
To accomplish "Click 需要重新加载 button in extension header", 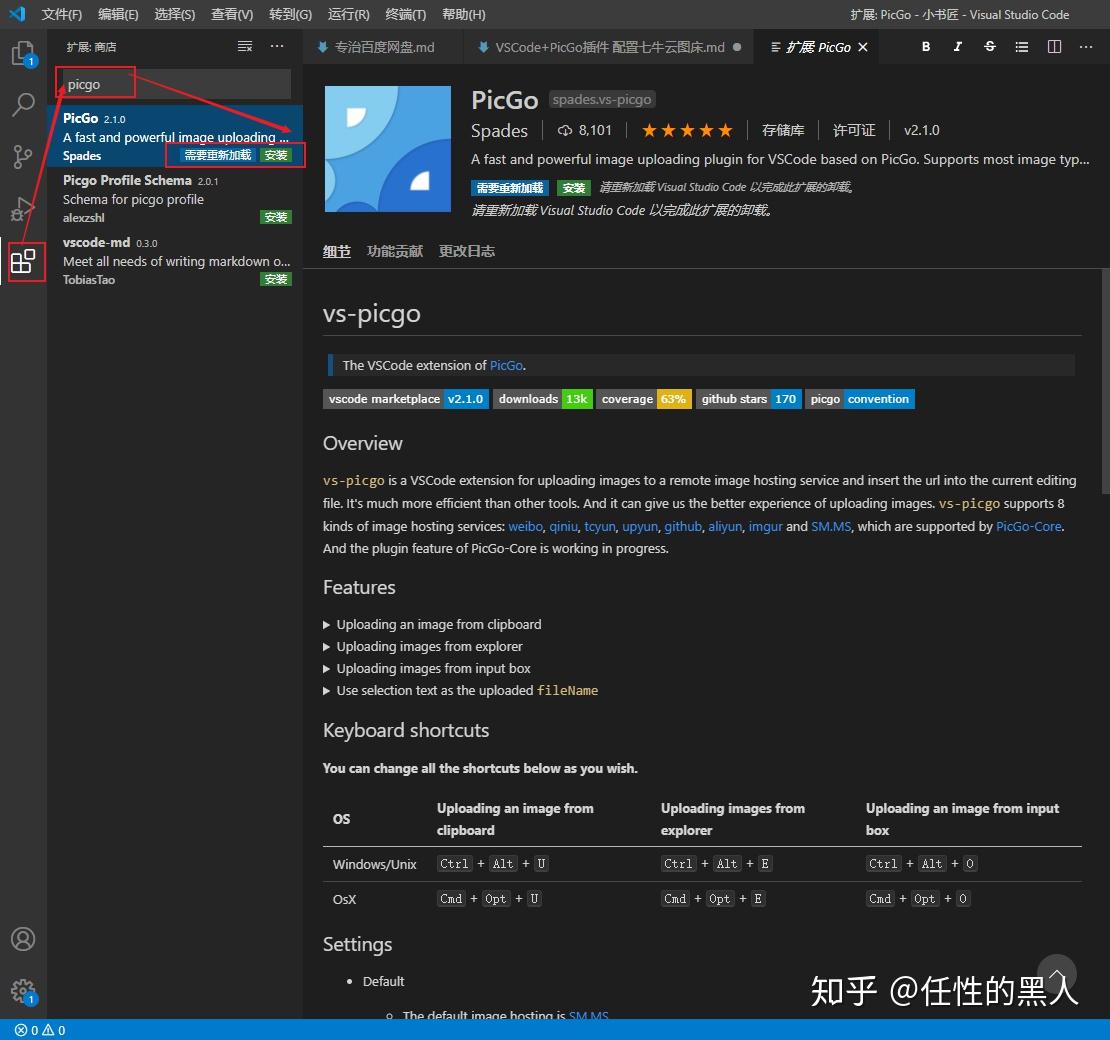I will coord(510,188).
